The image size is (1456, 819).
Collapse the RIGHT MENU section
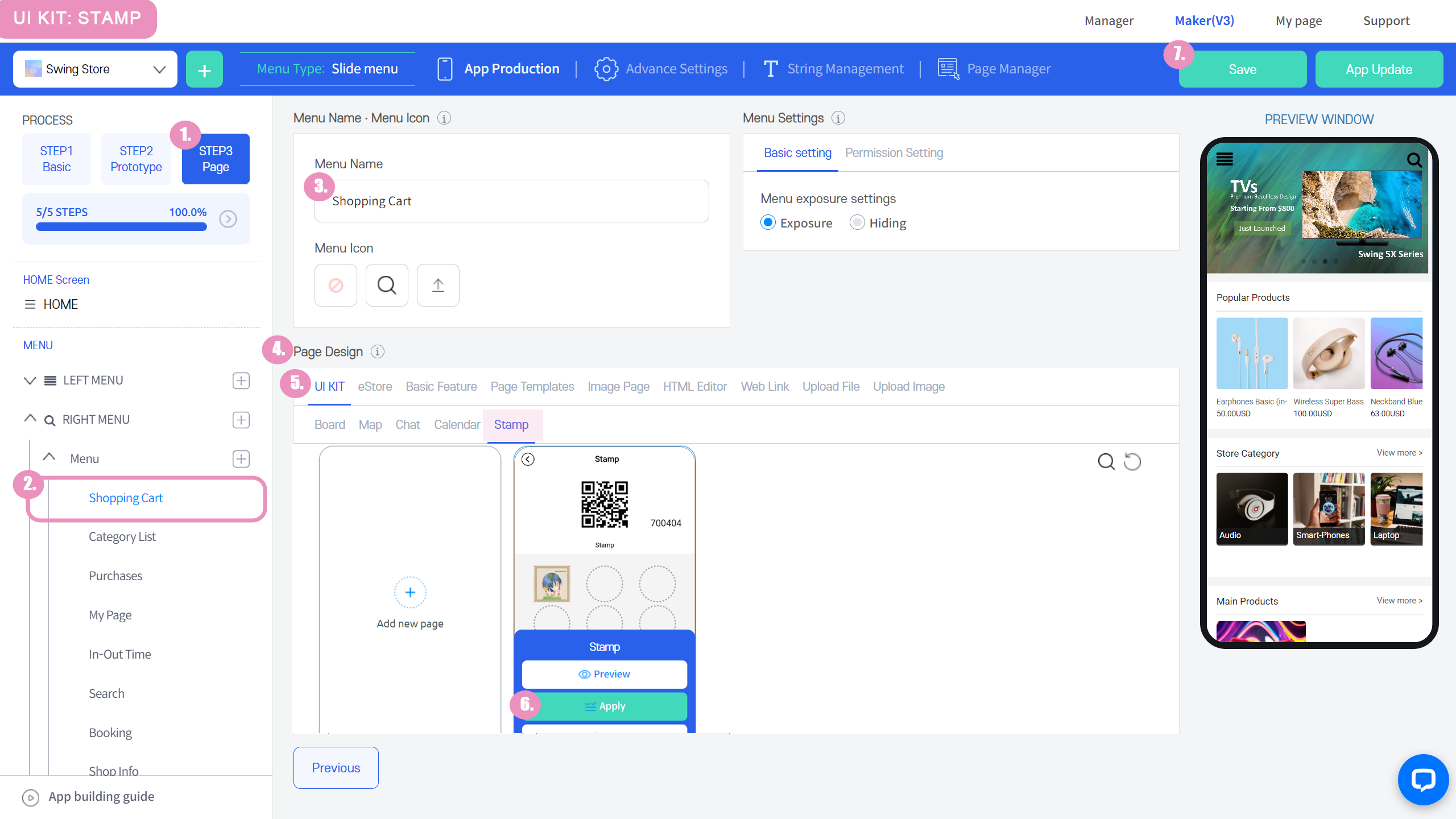click(30, 419)
